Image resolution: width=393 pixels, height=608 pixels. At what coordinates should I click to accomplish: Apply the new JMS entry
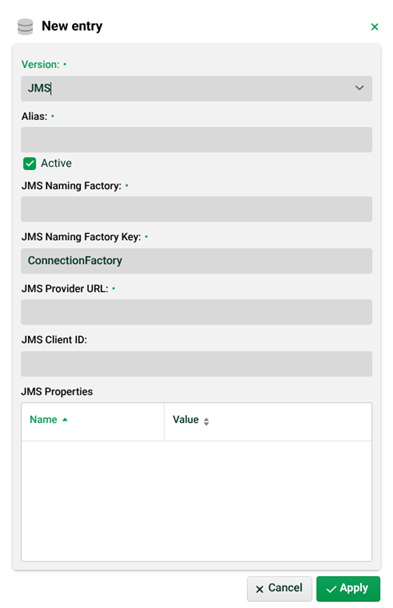click(348, 589)
